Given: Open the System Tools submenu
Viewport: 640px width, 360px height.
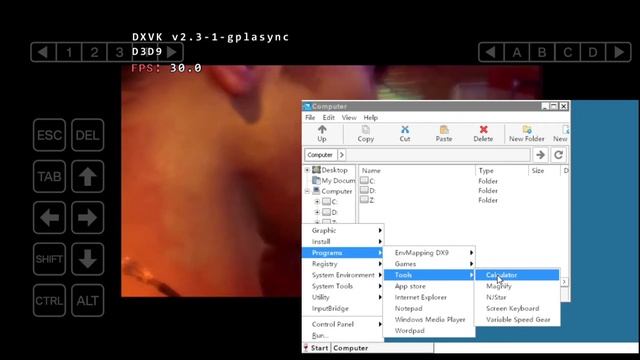Looking at the screenshot, I should pos(343,286).
